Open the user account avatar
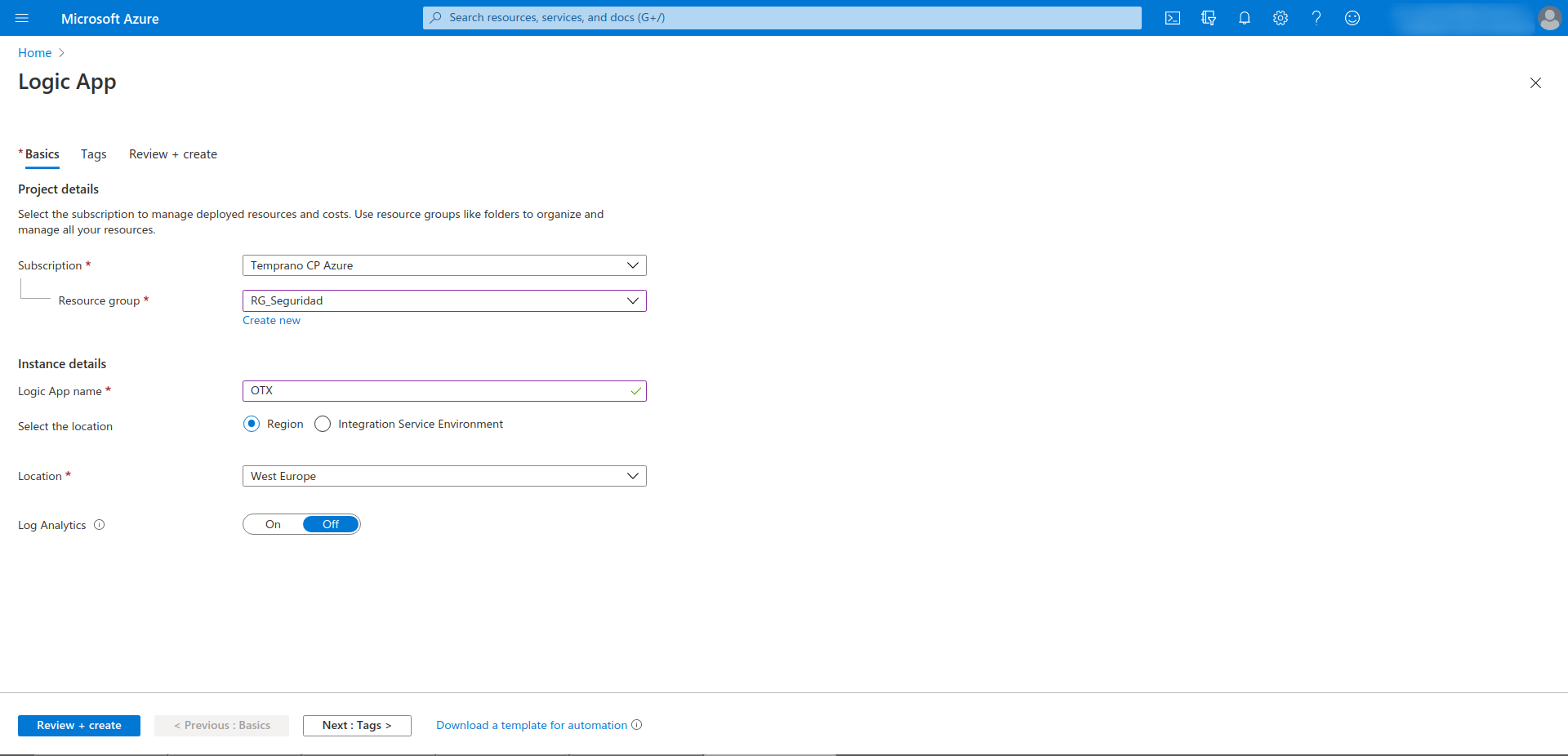The width and height of the screenshot is (1568, 756). (1549, 18)
